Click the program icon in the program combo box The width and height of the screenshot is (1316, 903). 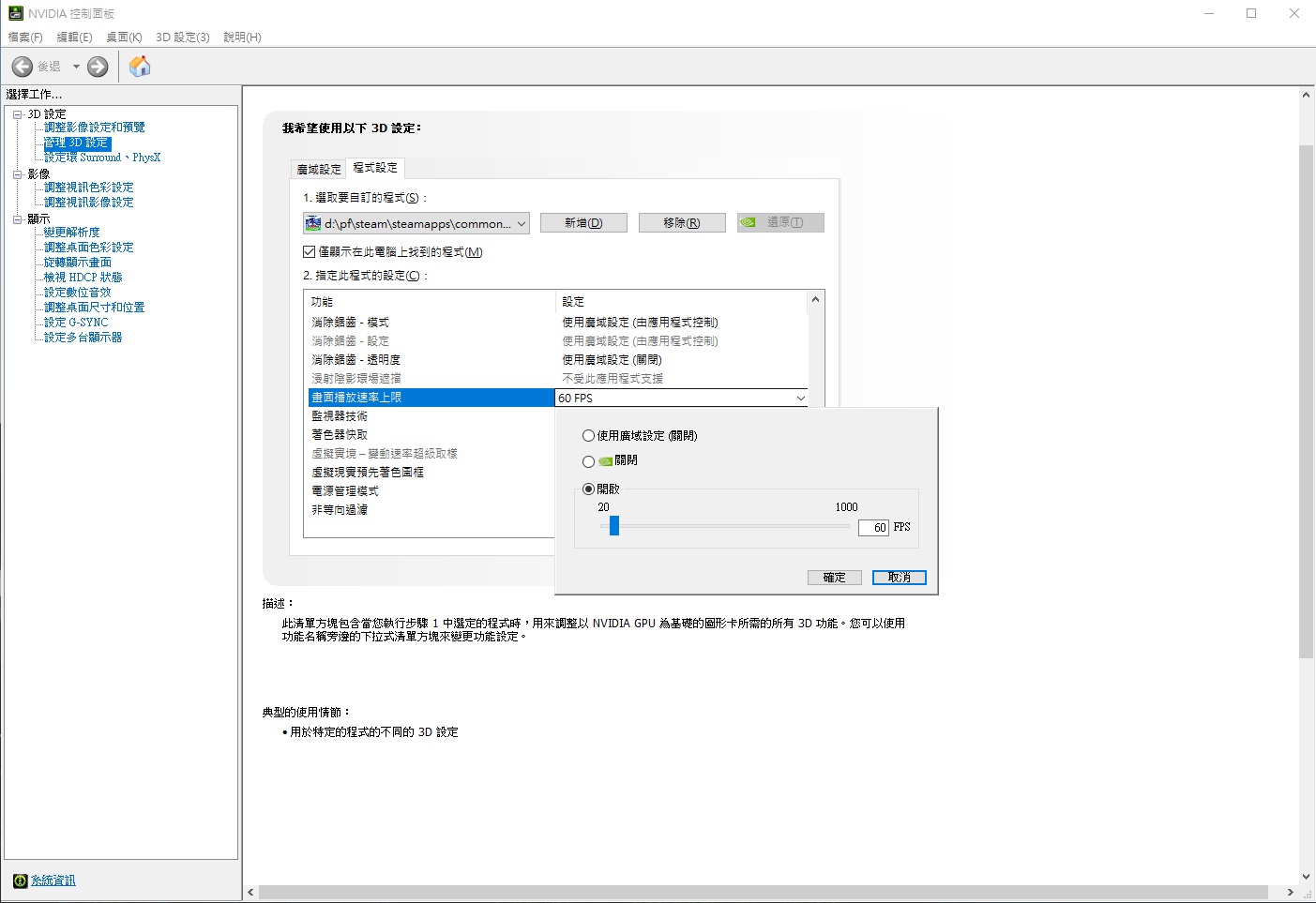click(x=313, y=223)
